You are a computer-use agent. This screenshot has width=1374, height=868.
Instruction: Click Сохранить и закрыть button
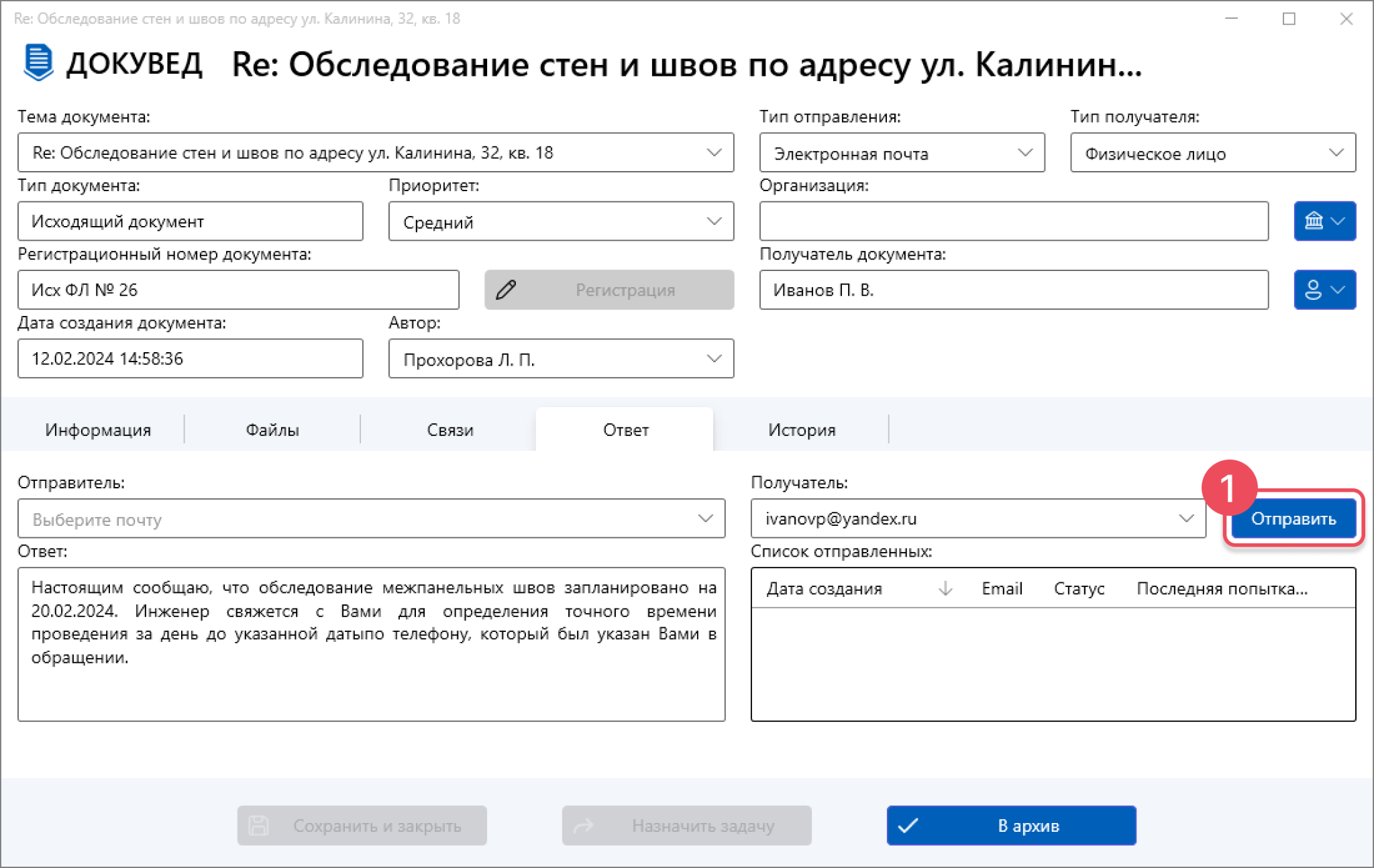coord(362,825)
